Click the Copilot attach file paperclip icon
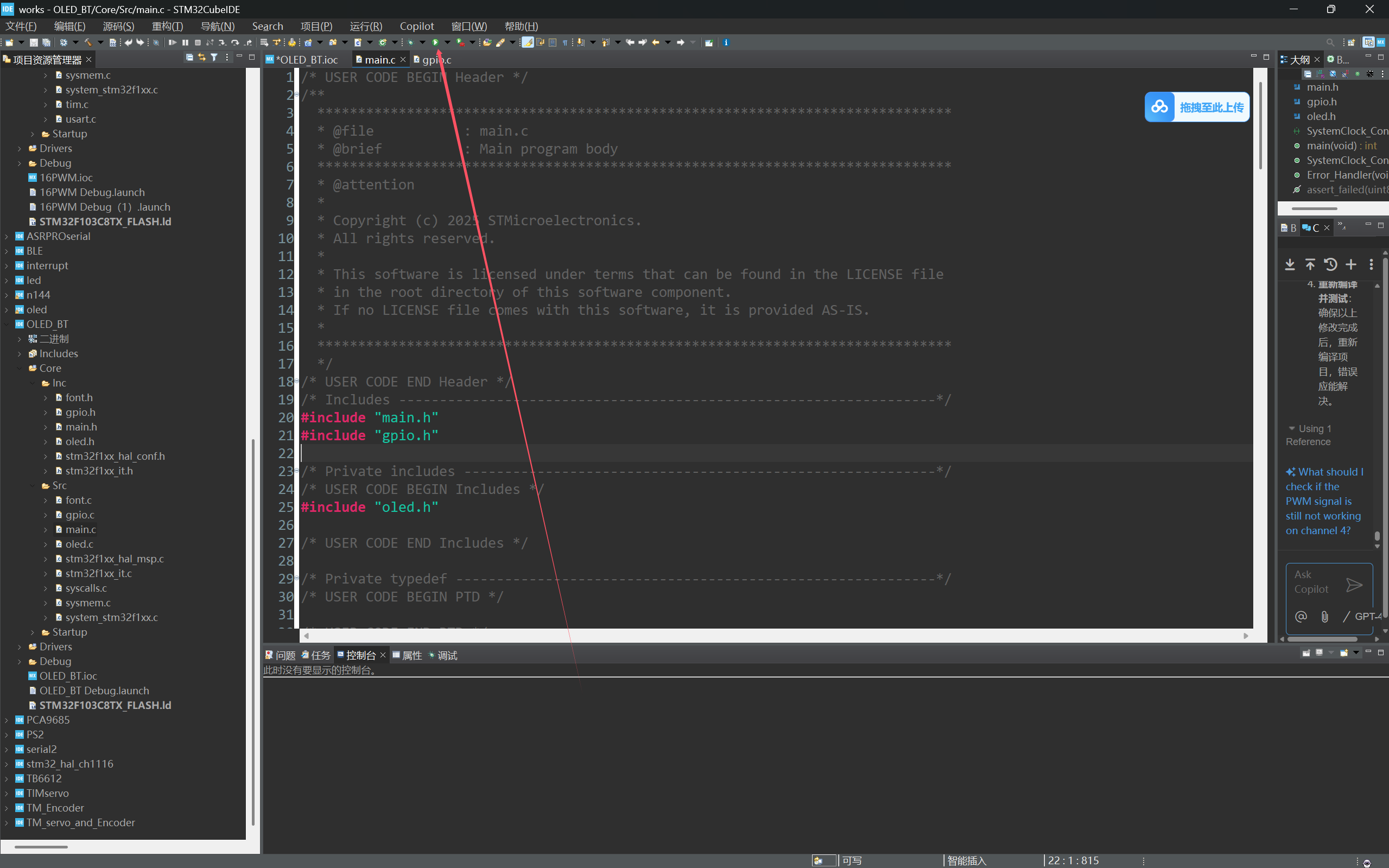1389x868 pixels. [x=1325, y=617]
